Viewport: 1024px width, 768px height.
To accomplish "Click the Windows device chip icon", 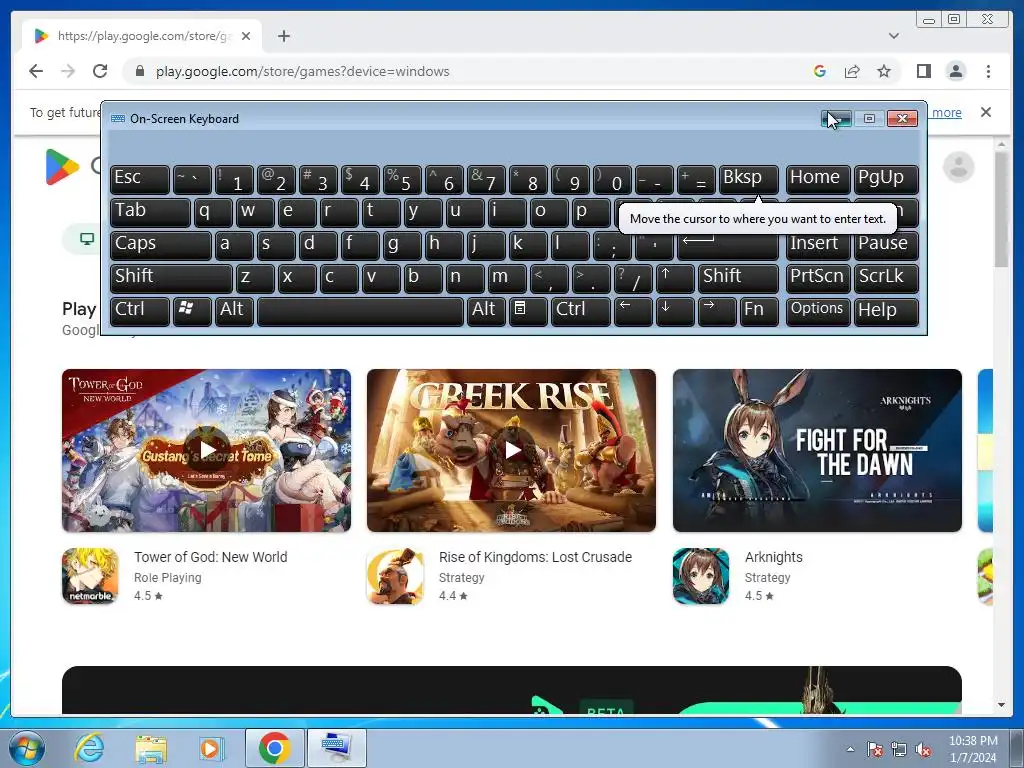I will (87, 238).
